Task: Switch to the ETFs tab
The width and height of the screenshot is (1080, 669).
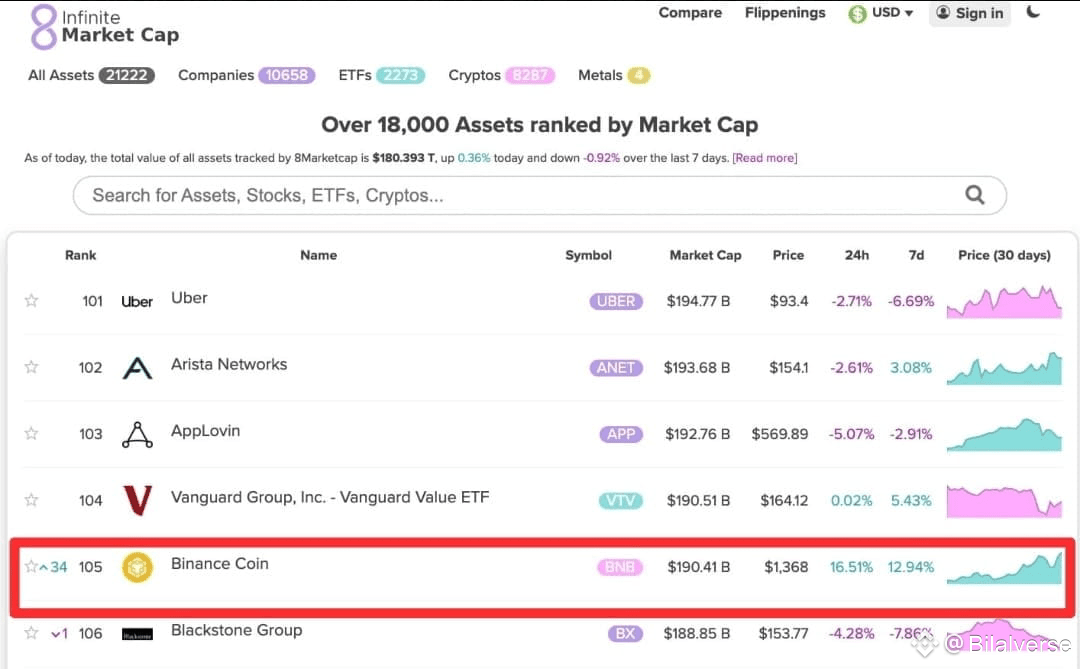Action: coord(382,75)
